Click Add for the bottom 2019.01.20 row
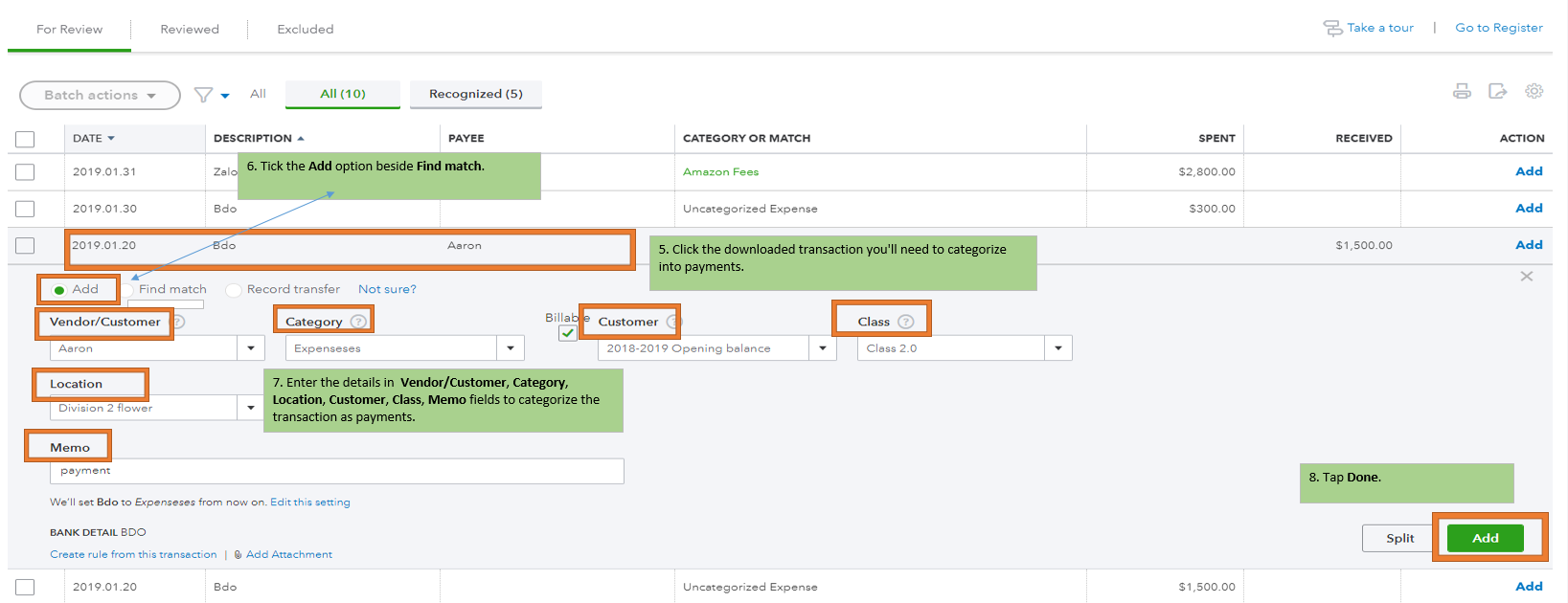Viewport: 1568px width, 603px height. click(x=1529, y=586)
